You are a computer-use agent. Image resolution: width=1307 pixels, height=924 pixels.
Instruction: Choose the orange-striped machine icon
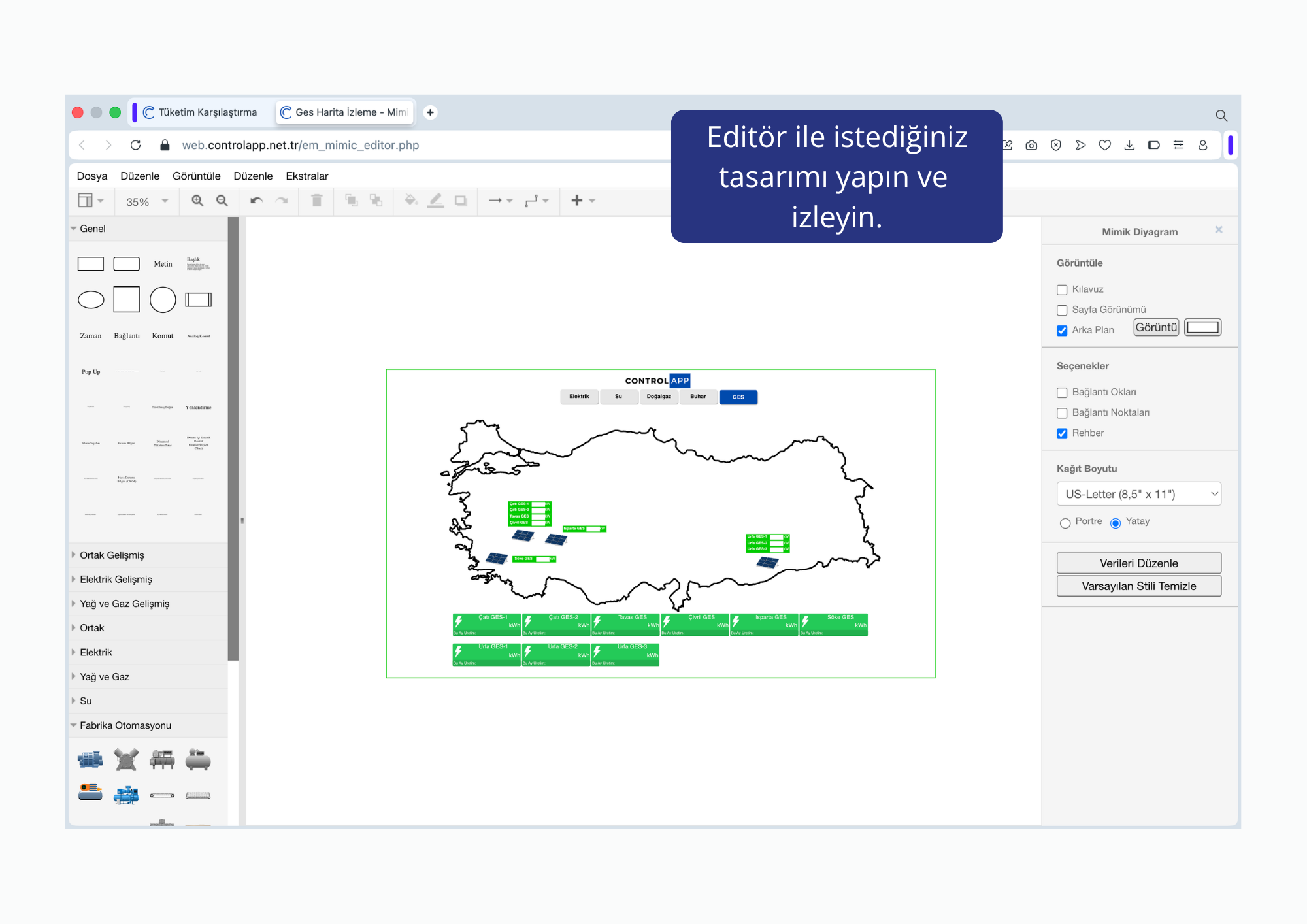click(91, 792)
